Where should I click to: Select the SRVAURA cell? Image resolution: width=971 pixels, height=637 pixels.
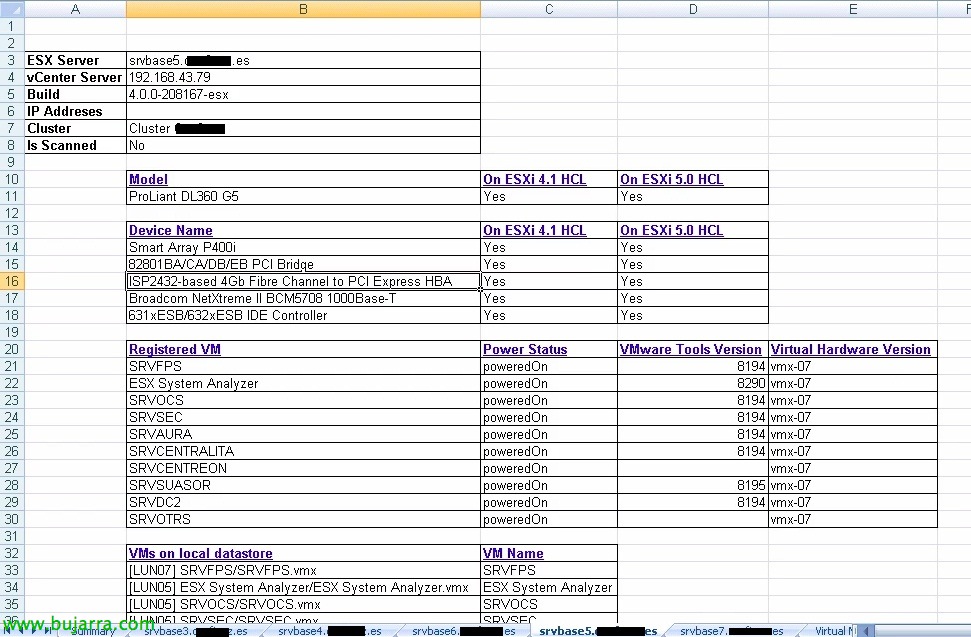tap(303, 435)
